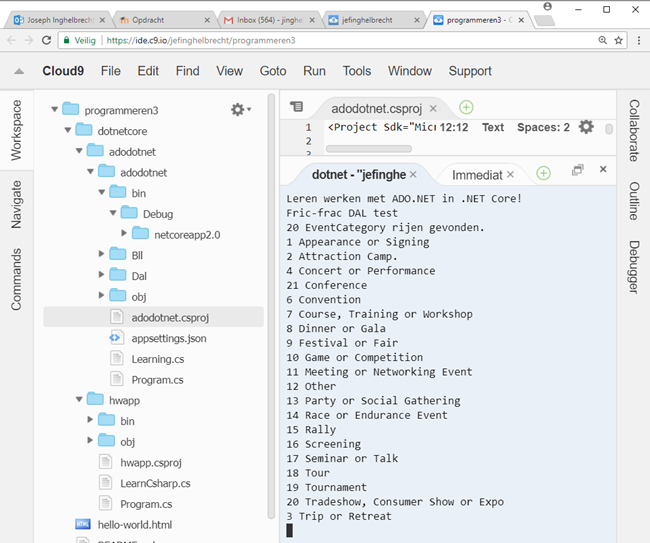Open the Debugger side panel

coord(634,267)
